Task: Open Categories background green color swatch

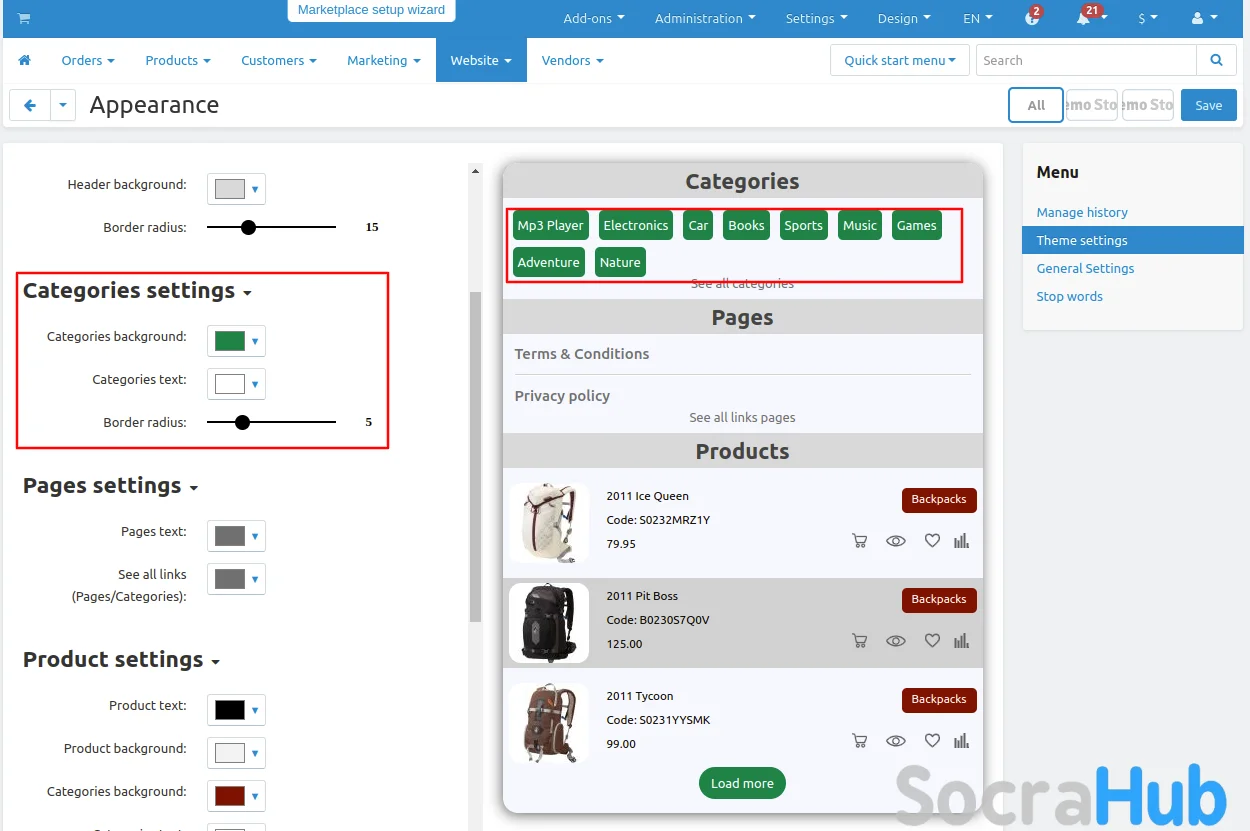Action: tap(236, 341)
